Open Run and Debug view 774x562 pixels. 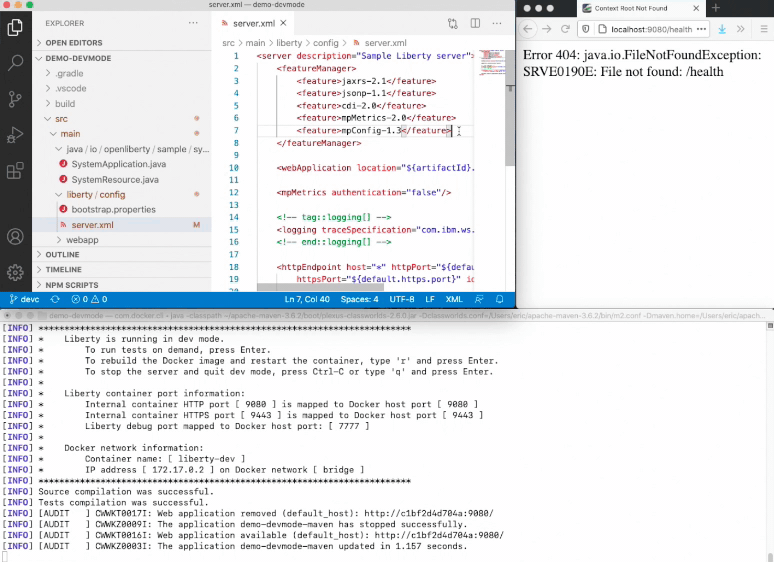click(15, 134)
